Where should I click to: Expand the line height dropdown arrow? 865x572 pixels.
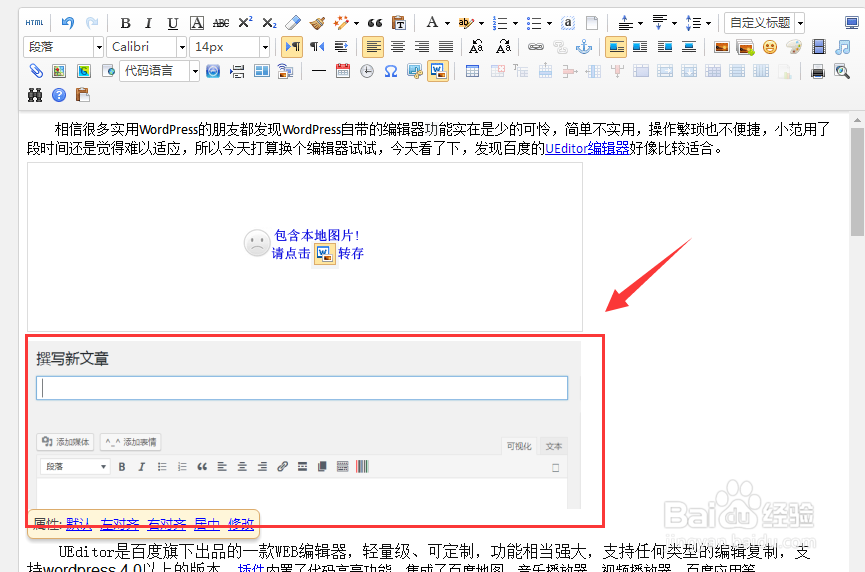(708, 23)
